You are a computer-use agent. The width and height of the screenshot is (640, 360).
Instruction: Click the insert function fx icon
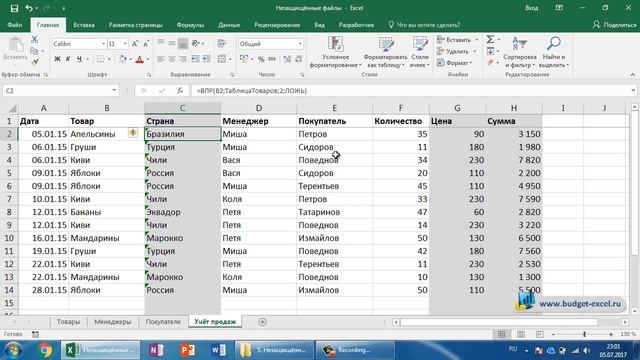coord(180,91)
